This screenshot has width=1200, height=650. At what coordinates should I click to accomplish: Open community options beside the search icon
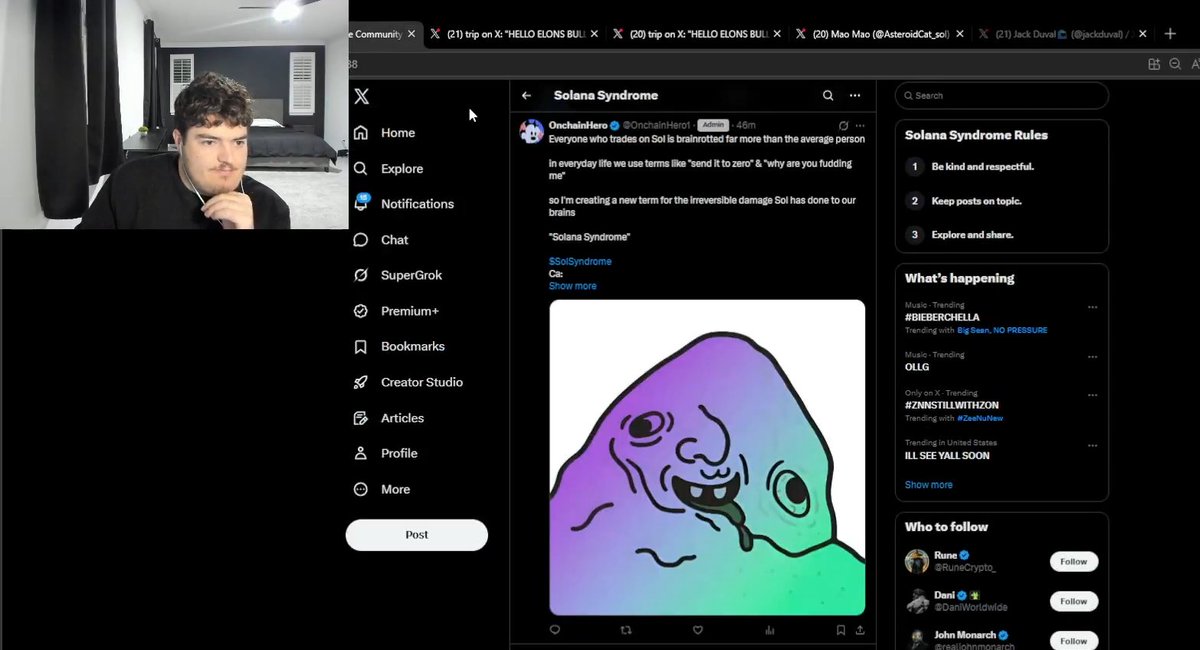pos(855,96)
